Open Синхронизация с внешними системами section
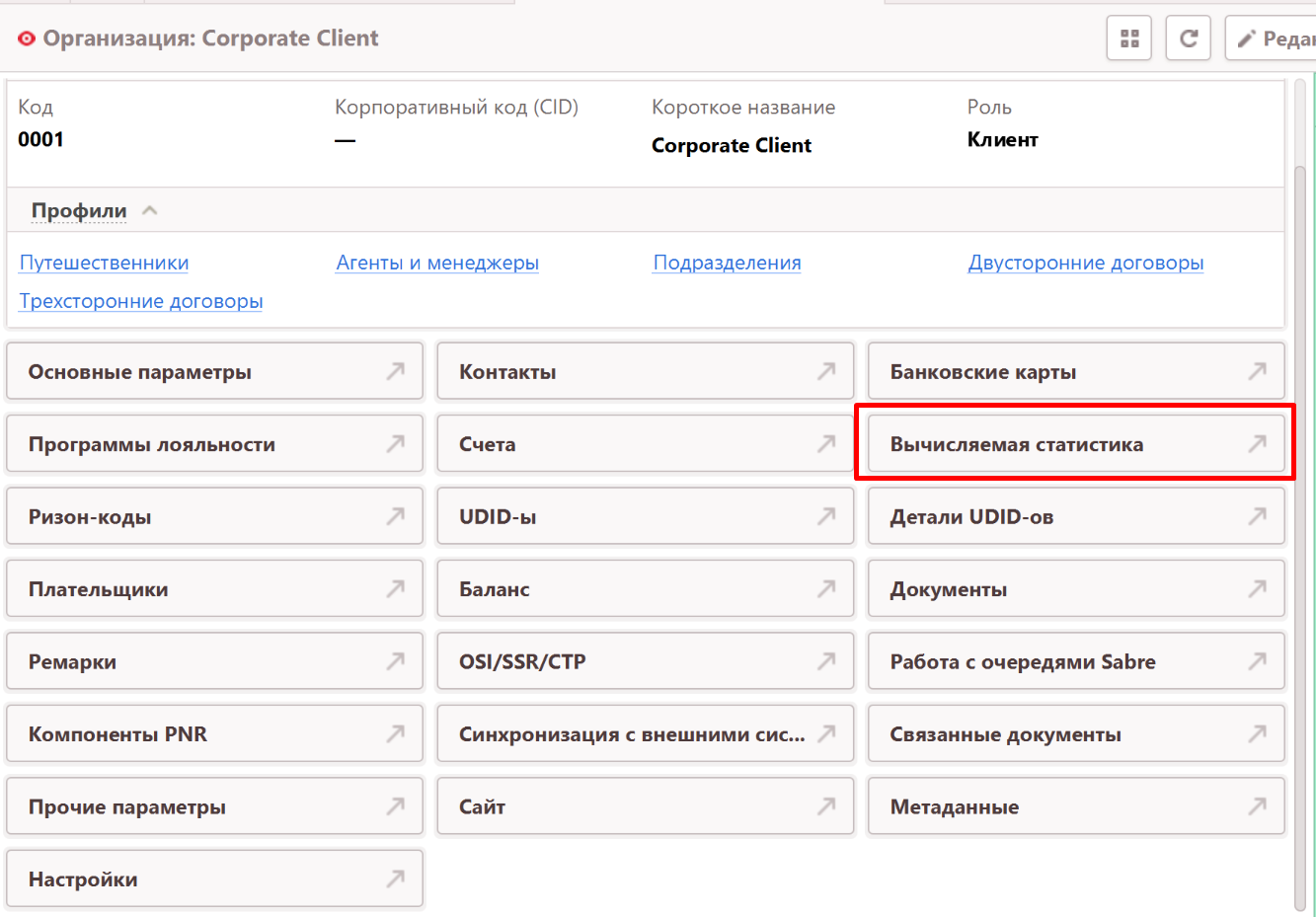Viewport: 1316px width, 917px height. point(645,734)
